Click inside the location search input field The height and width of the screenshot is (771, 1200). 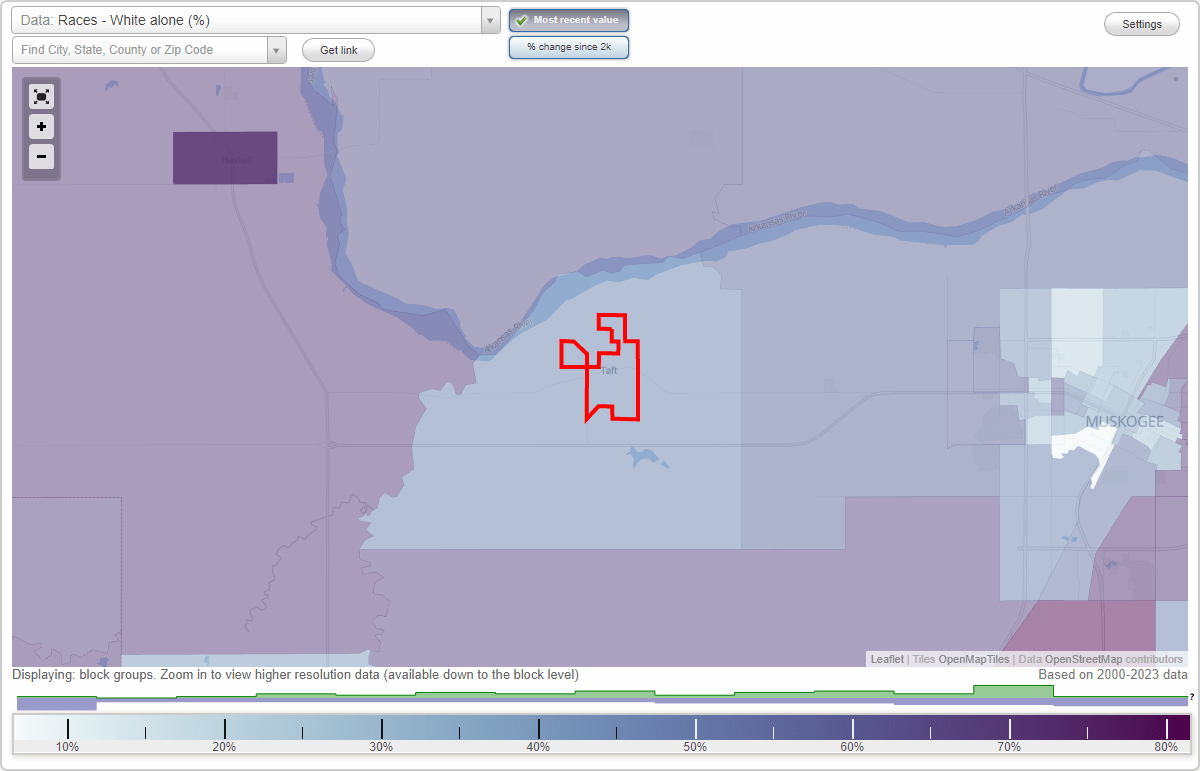point(140,49)
